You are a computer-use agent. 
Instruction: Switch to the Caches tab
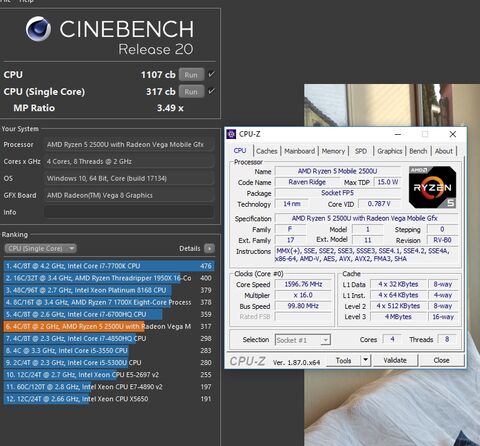(267, 151)
